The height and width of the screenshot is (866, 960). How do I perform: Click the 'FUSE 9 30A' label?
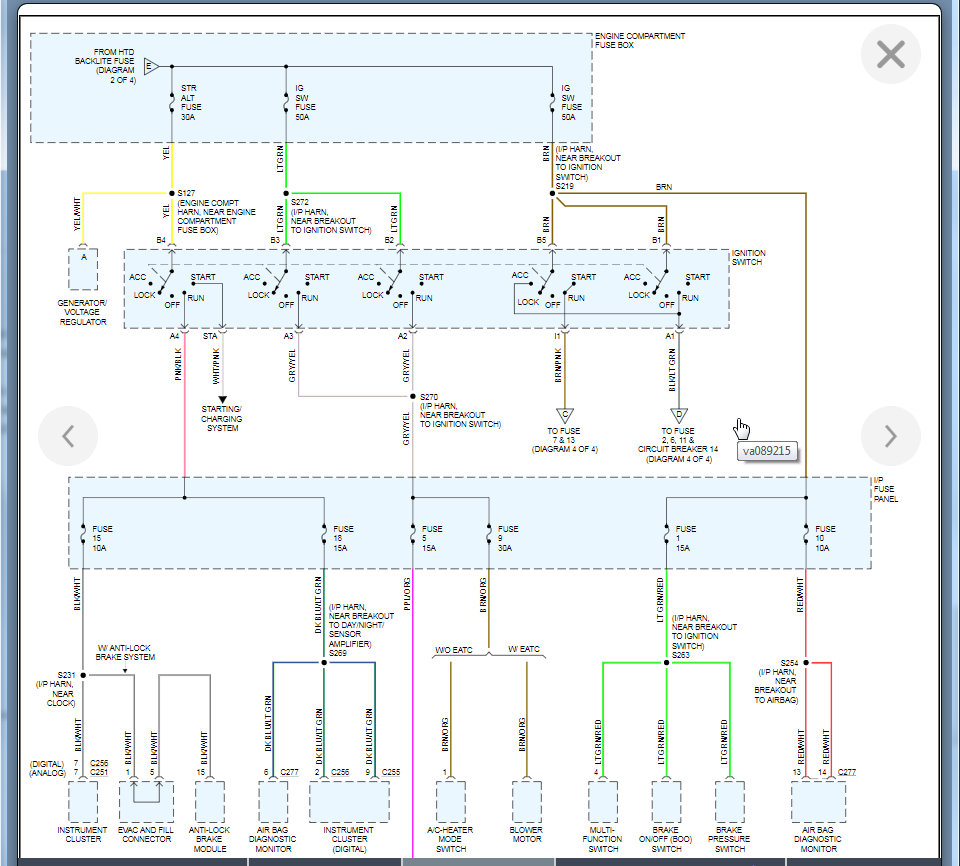click(x=508, y=538)
